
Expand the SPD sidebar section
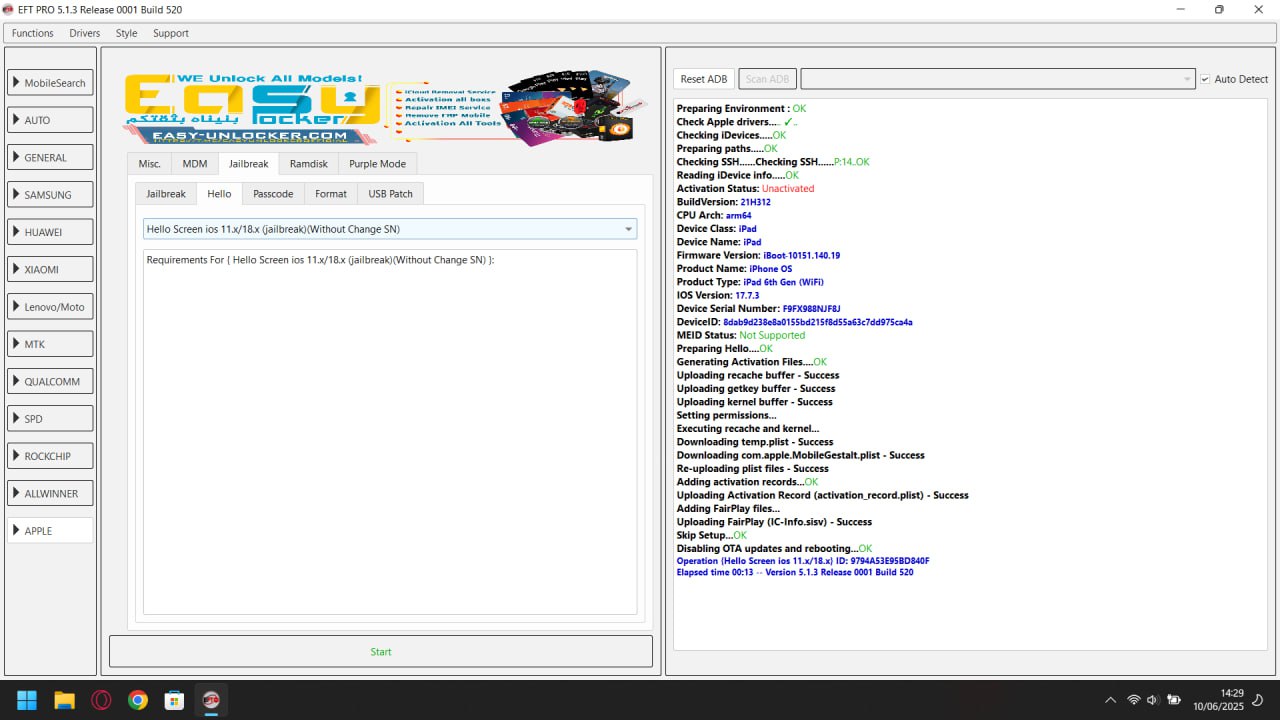click(50, 419)
